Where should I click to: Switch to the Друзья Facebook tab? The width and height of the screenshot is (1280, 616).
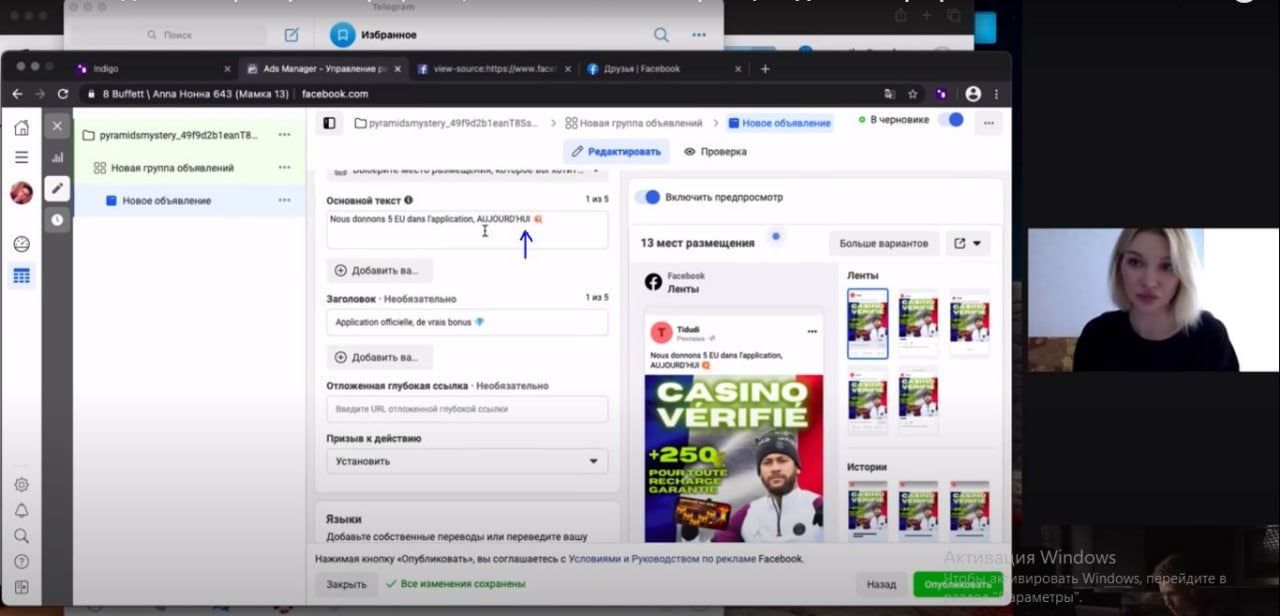point(663,69)
